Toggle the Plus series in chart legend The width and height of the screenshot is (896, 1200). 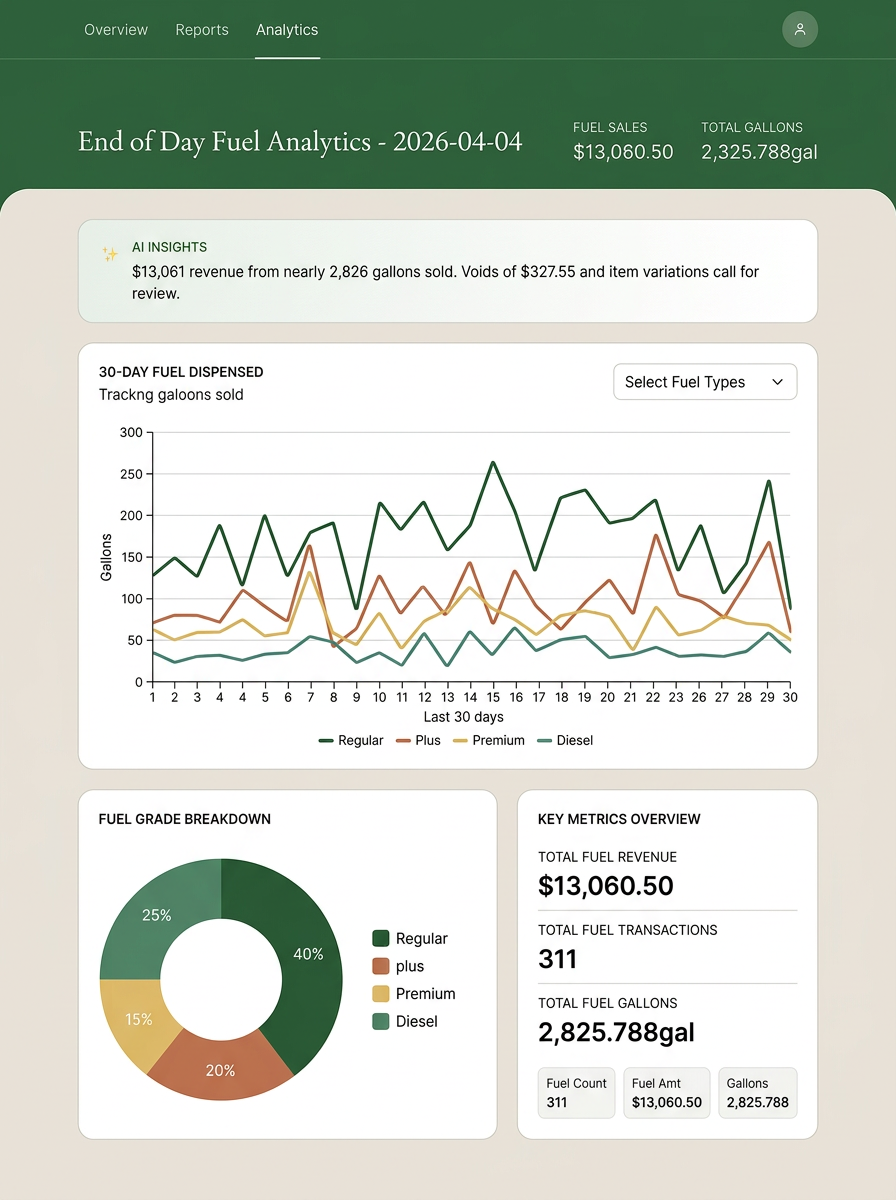tap(417, 740)
